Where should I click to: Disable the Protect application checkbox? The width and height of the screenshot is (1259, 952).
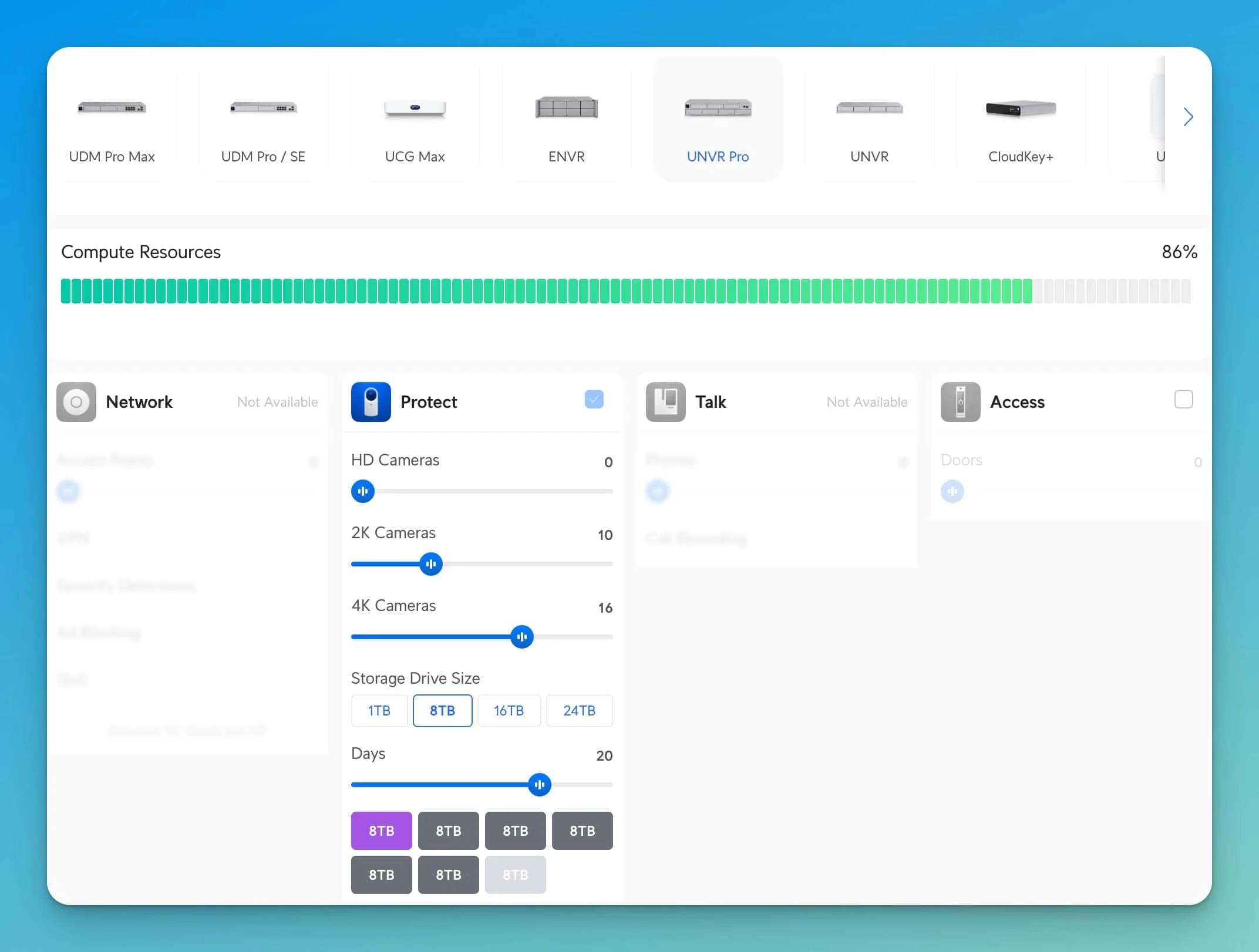[x=594, y=400]
